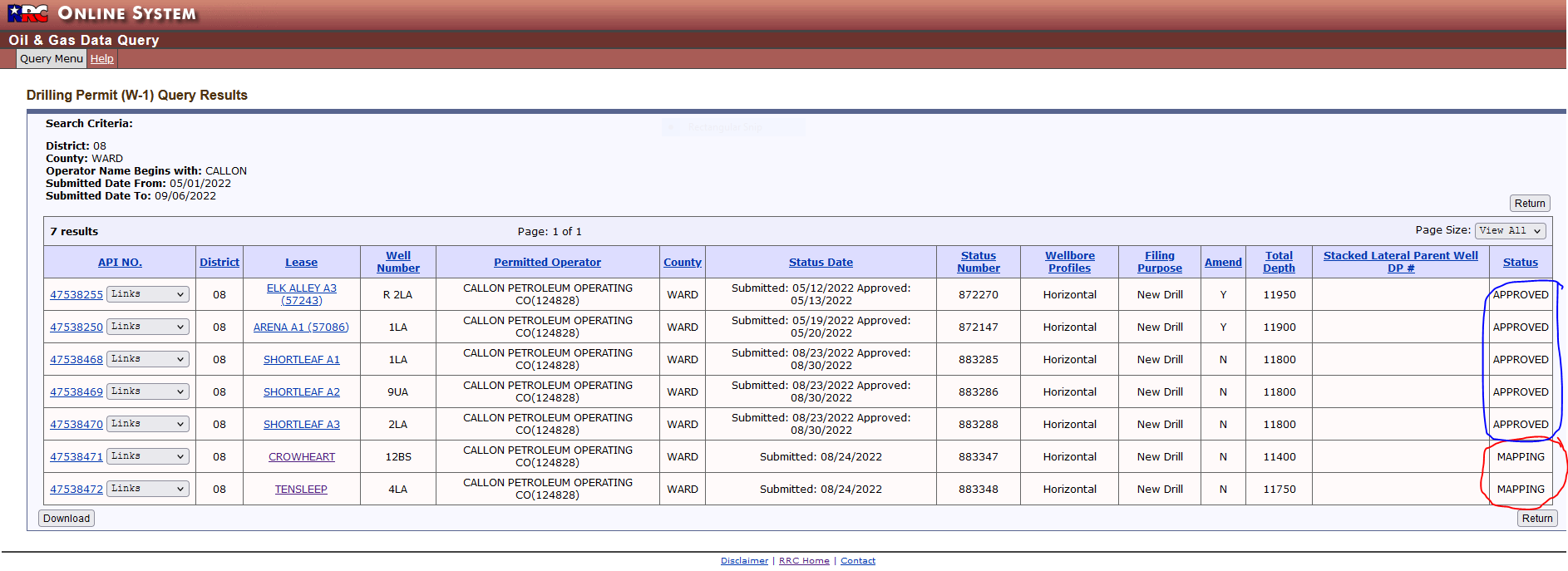1568x571 pixels.
Task: Expand Links dropdown for API 47538250
Action: [148, 327]
